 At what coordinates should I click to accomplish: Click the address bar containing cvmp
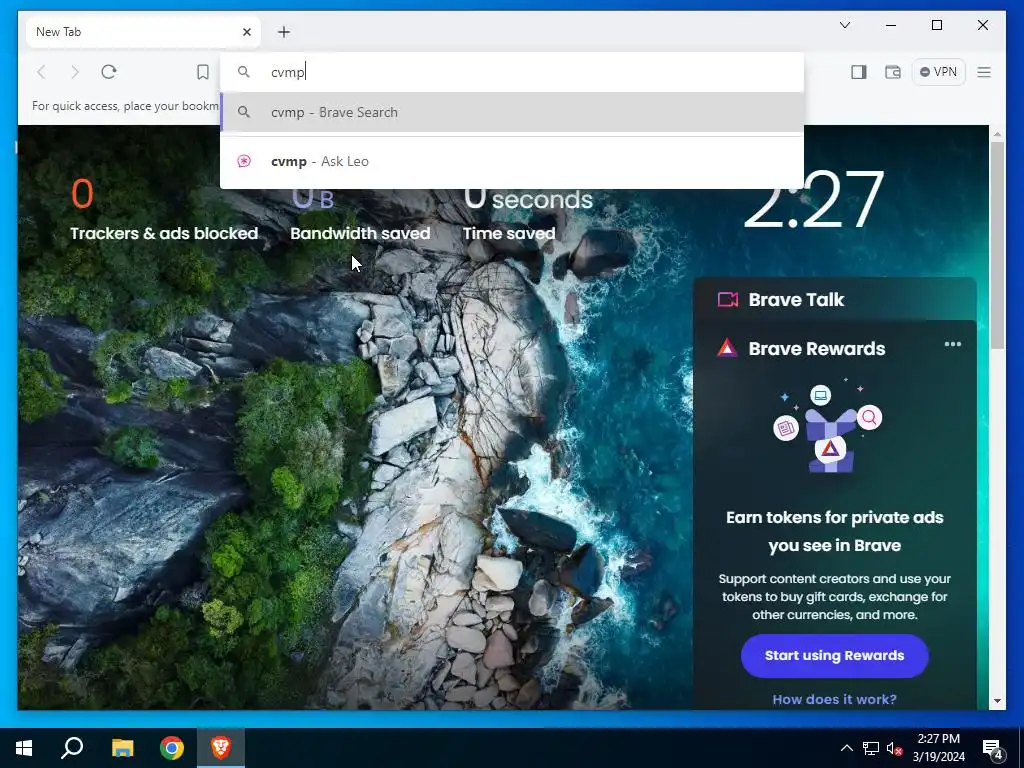(x=512, y=72)
